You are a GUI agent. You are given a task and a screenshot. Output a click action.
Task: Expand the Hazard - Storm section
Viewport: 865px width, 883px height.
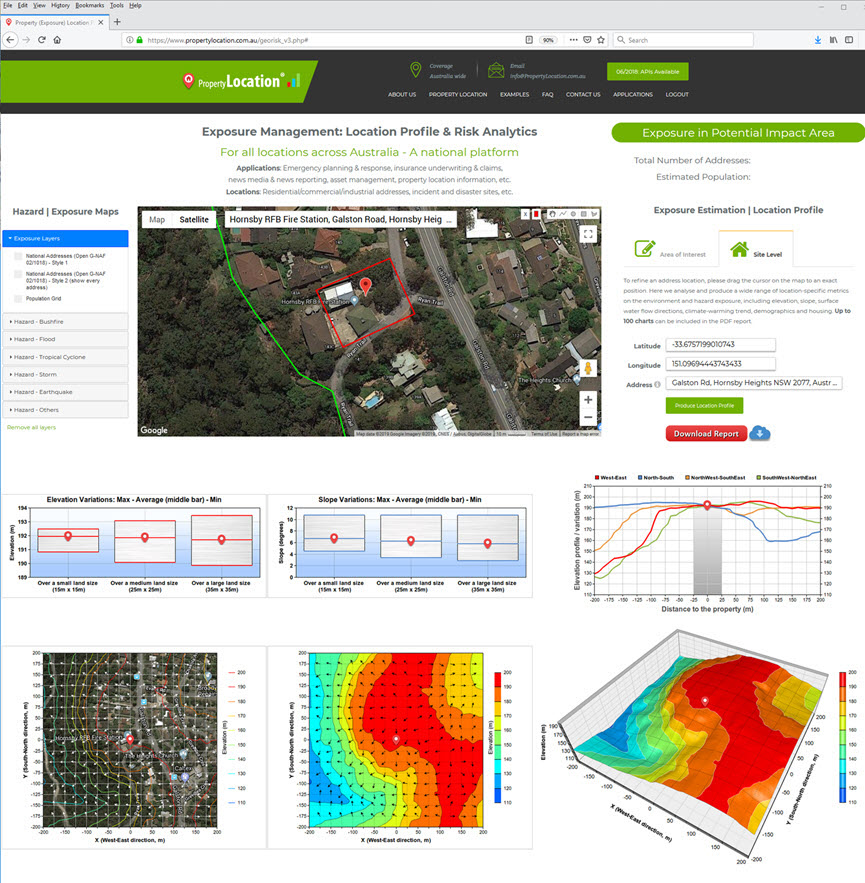(65, 374)
